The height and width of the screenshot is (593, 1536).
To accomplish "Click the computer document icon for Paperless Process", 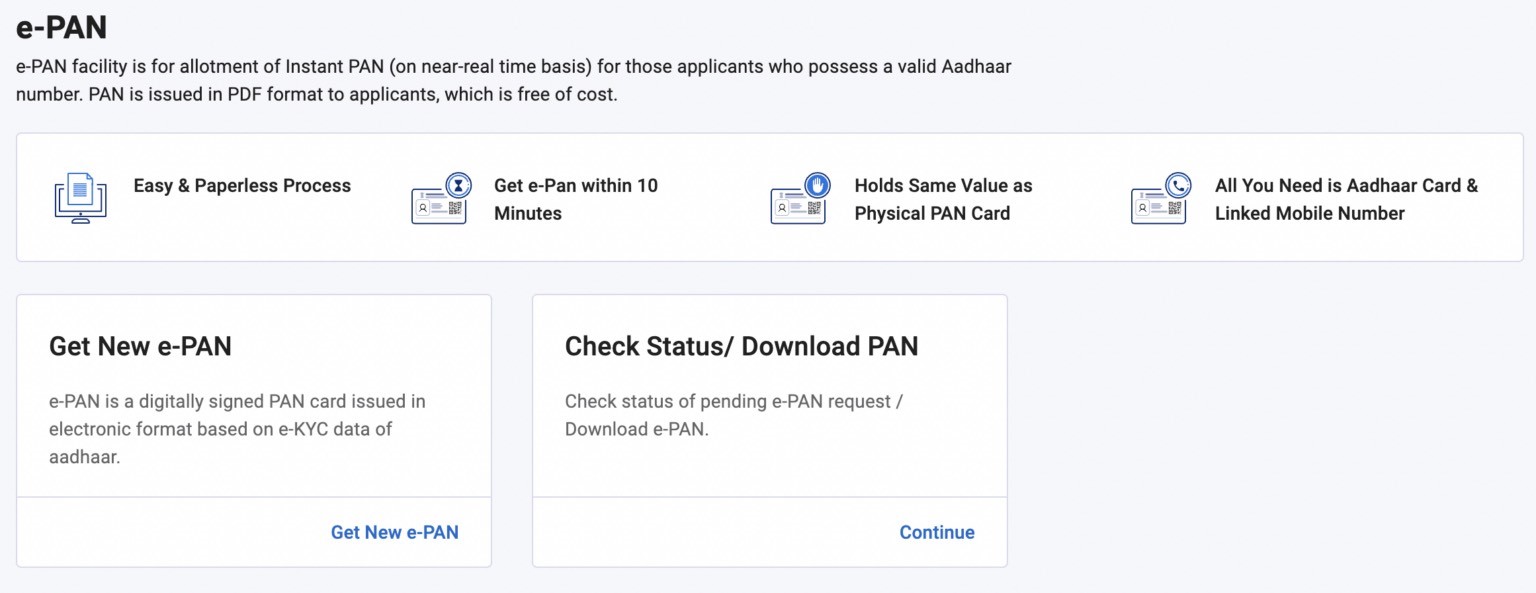I will pos(80,197).
